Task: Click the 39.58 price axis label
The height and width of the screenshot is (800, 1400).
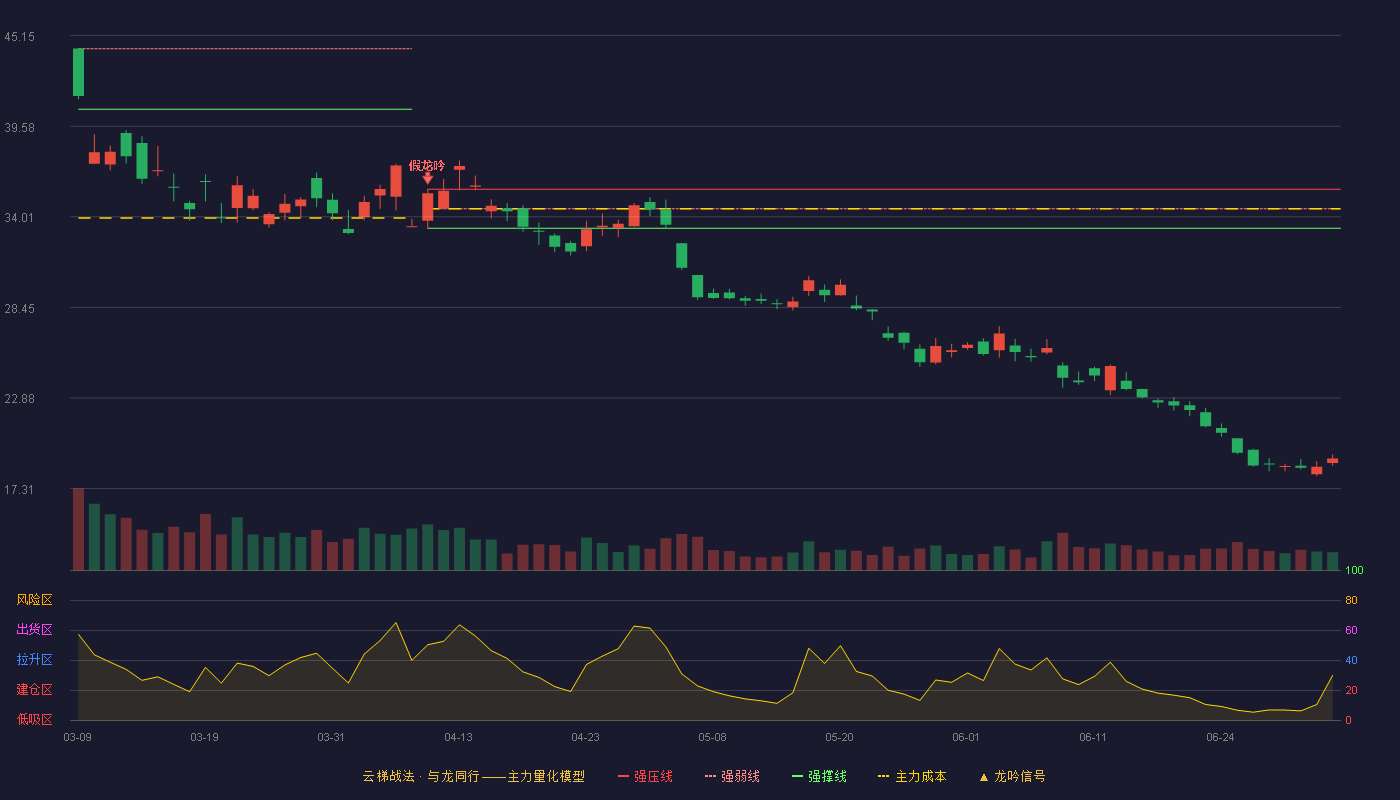Action: click(19, 127)
